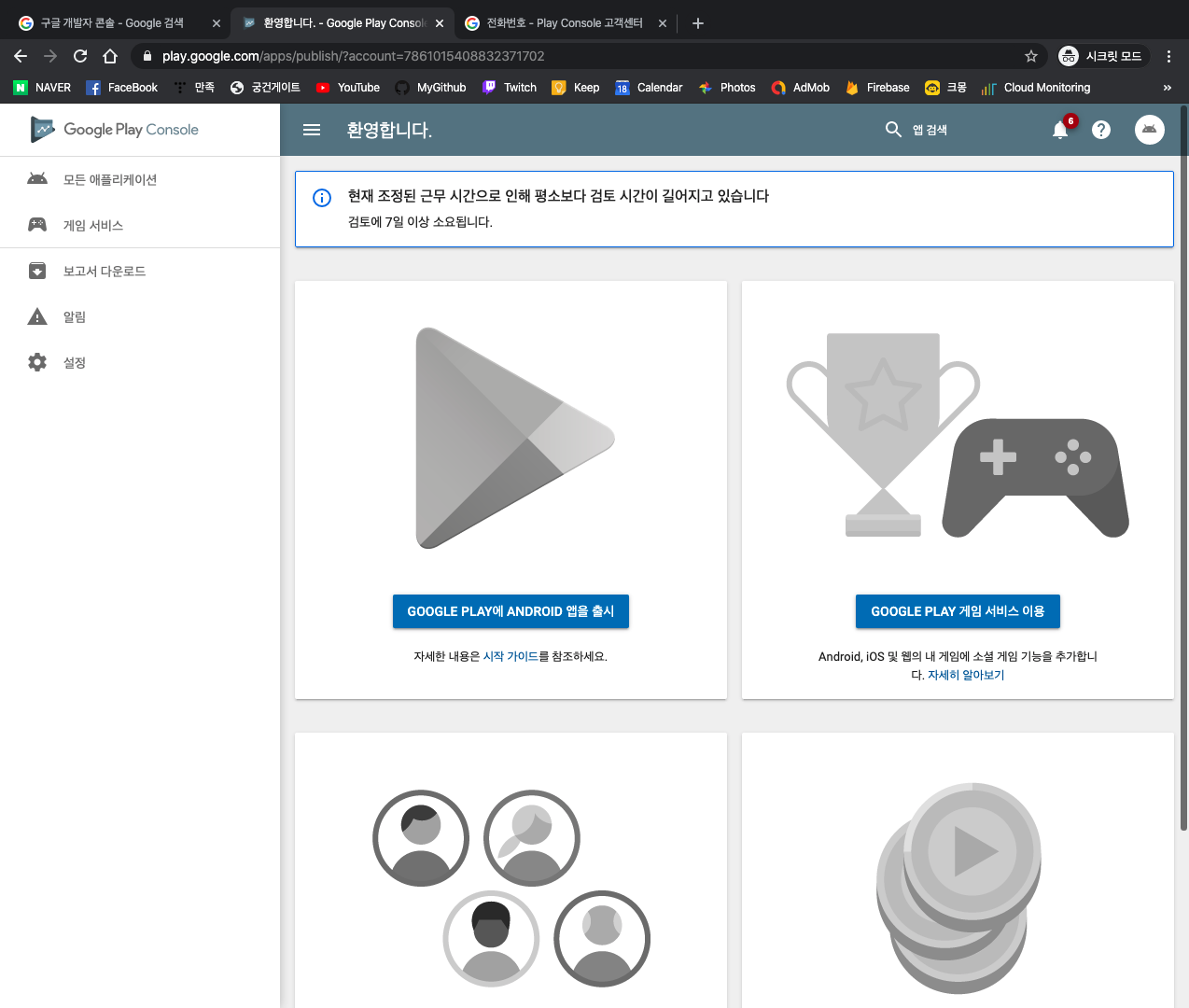1189x1008 pixels.
Task: Open the 궁건게이트 bookmark
Action: pyautogui.click(x=265, y=88)
